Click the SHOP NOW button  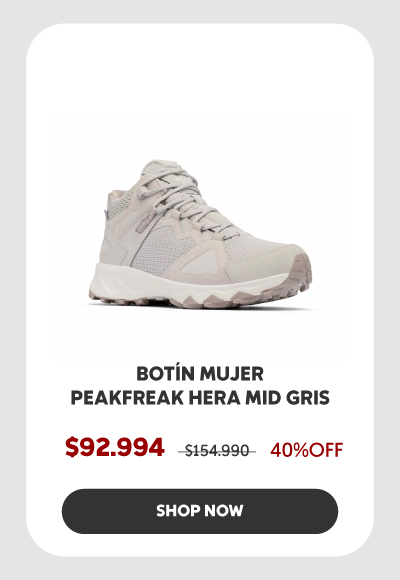[x=200, y=511]
